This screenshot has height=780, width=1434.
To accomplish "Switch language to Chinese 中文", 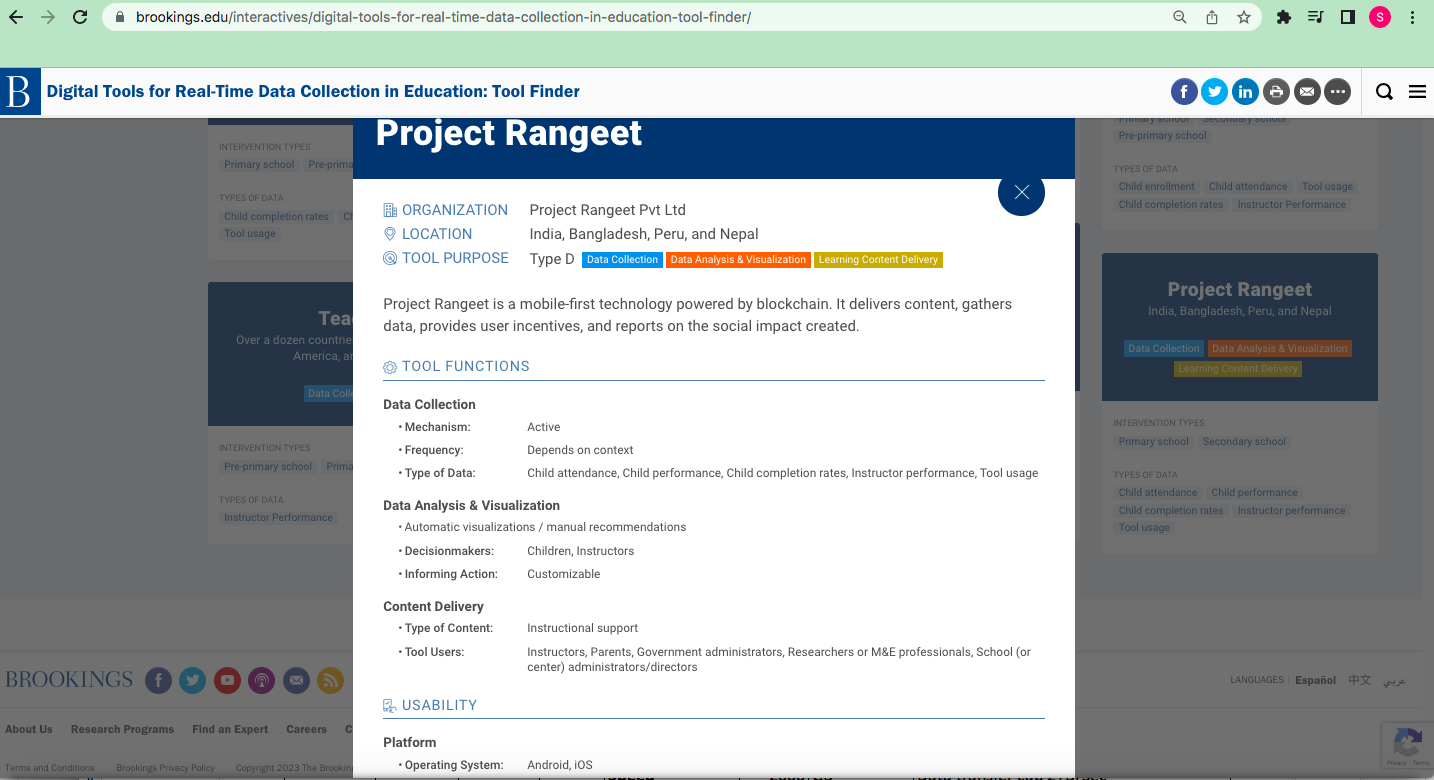I will click(x=1360, y=680).
